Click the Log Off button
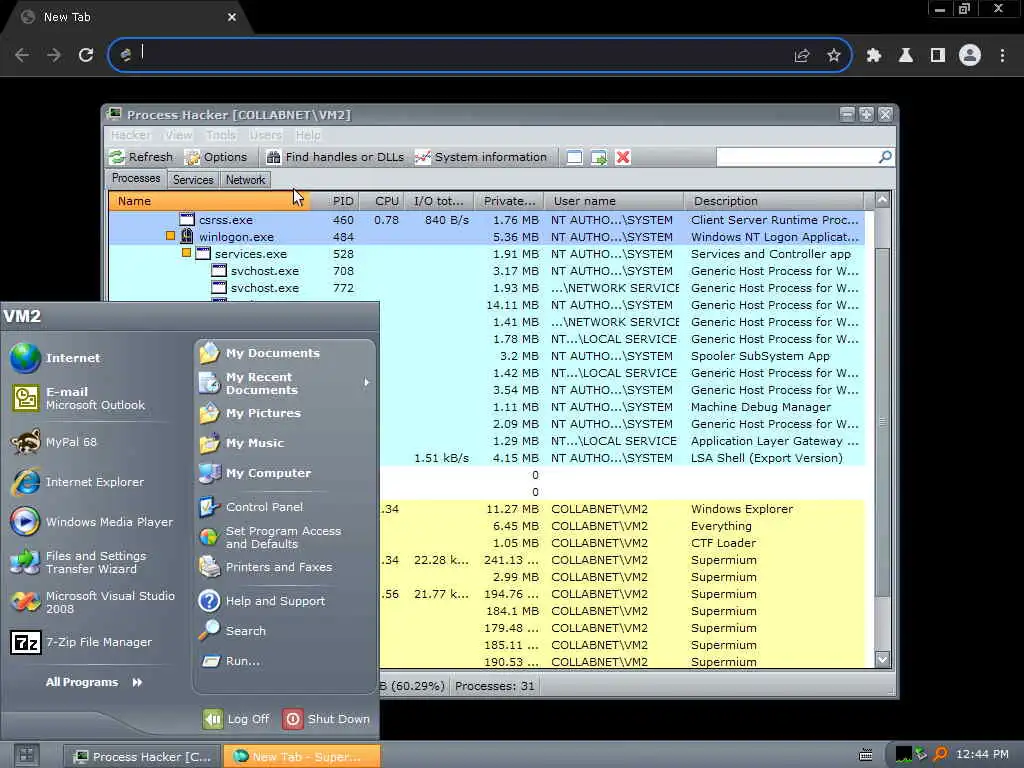1024x768 pixels. [236, 719]
